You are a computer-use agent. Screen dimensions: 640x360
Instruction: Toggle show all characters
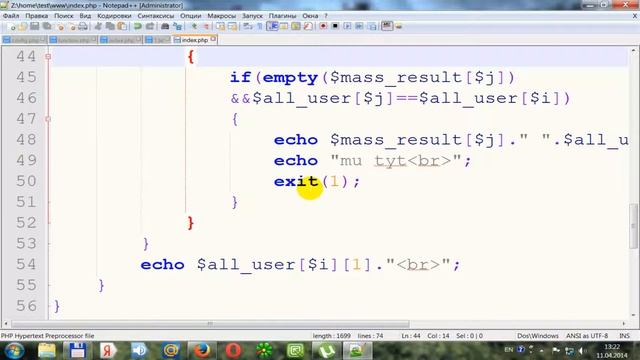point(260,27)
